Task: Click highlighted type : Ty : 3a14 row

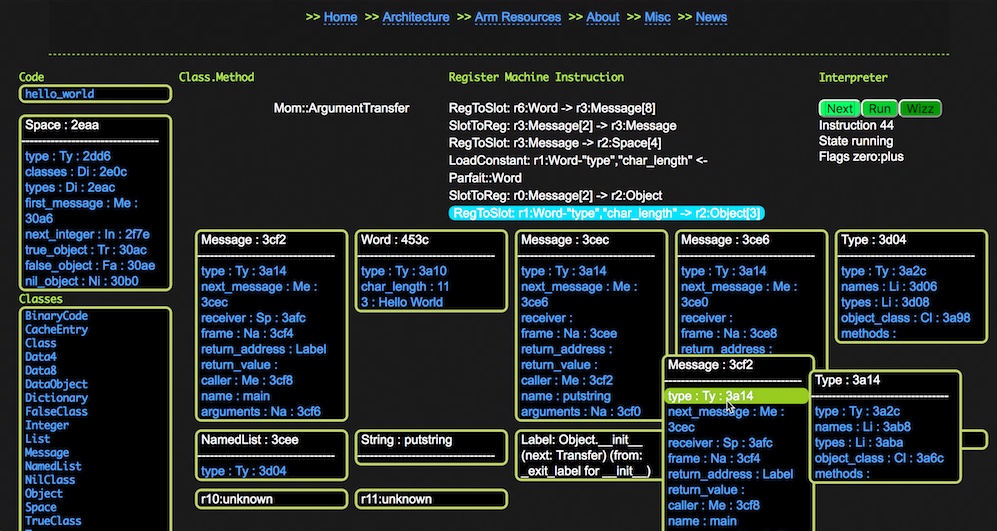Action: 734,396
